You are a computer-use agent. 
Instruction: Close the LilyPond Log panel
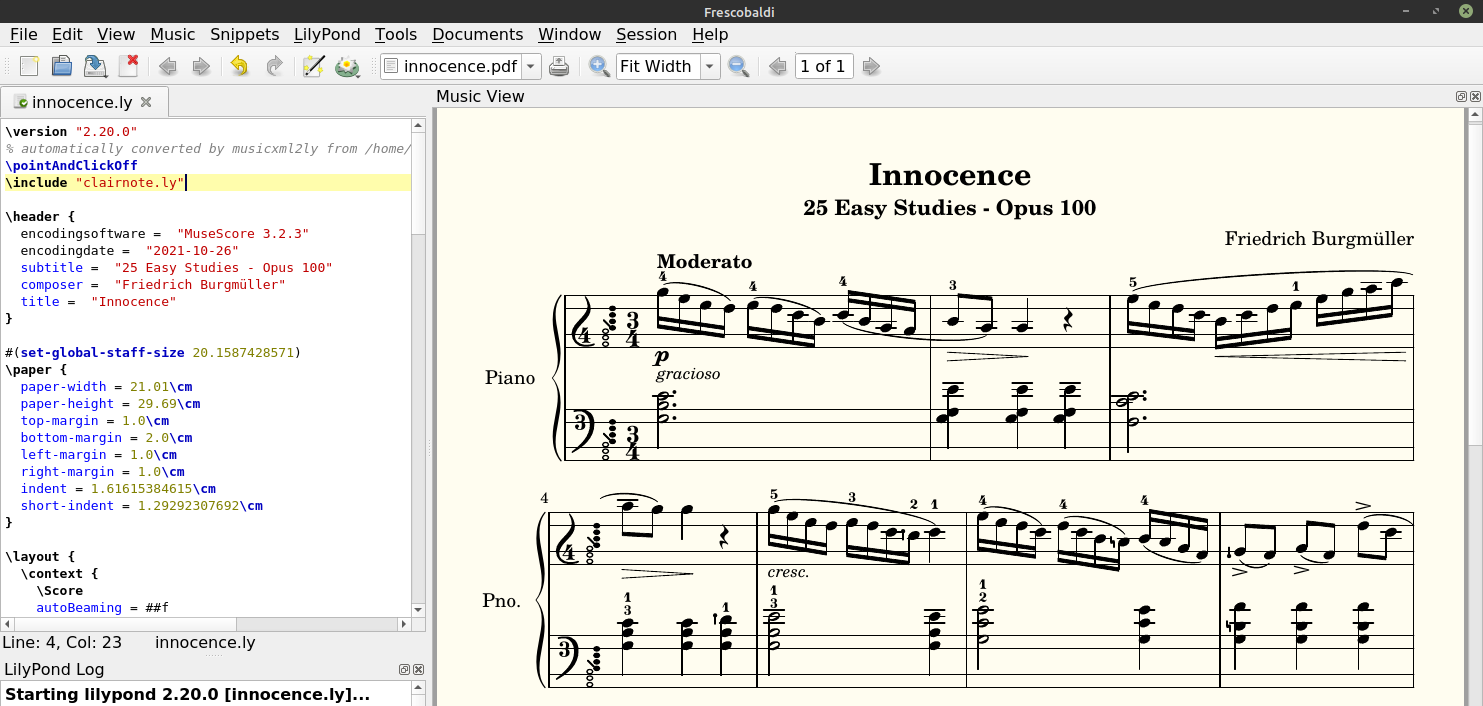coord(419,669)
